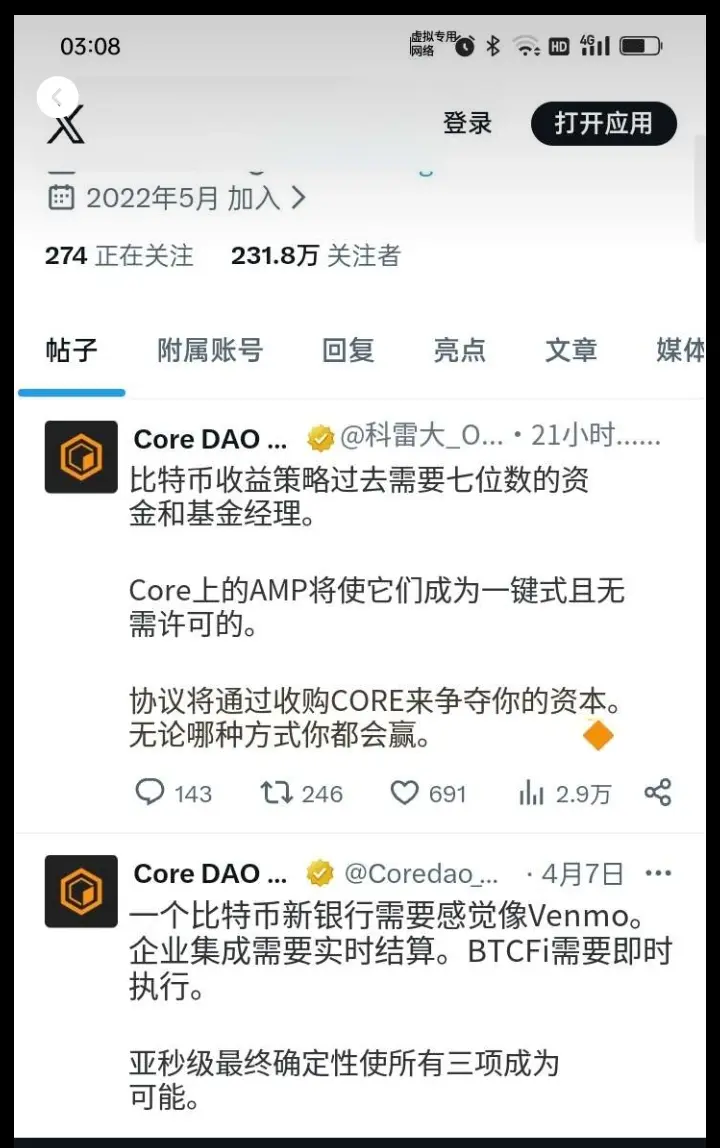View analytics showing 2.9万 views

[564, 793]
